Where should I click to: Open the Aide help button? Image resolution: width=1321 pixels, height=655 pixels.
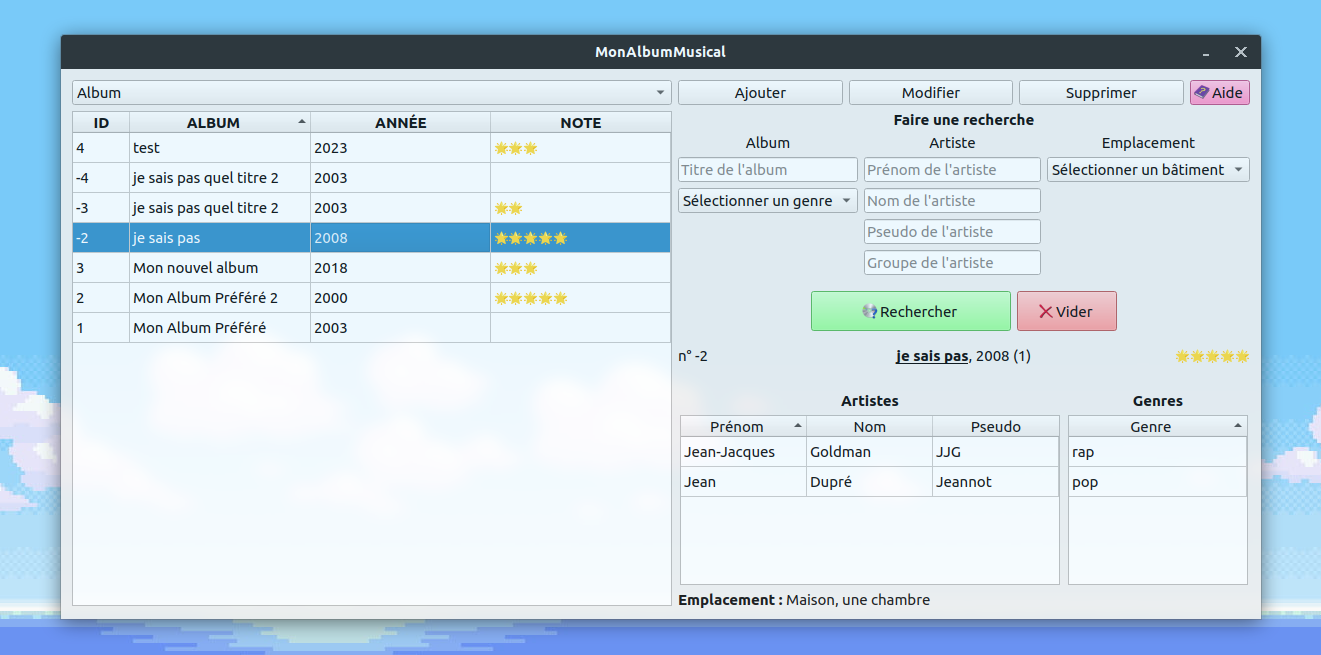(x=1219, y=92)
